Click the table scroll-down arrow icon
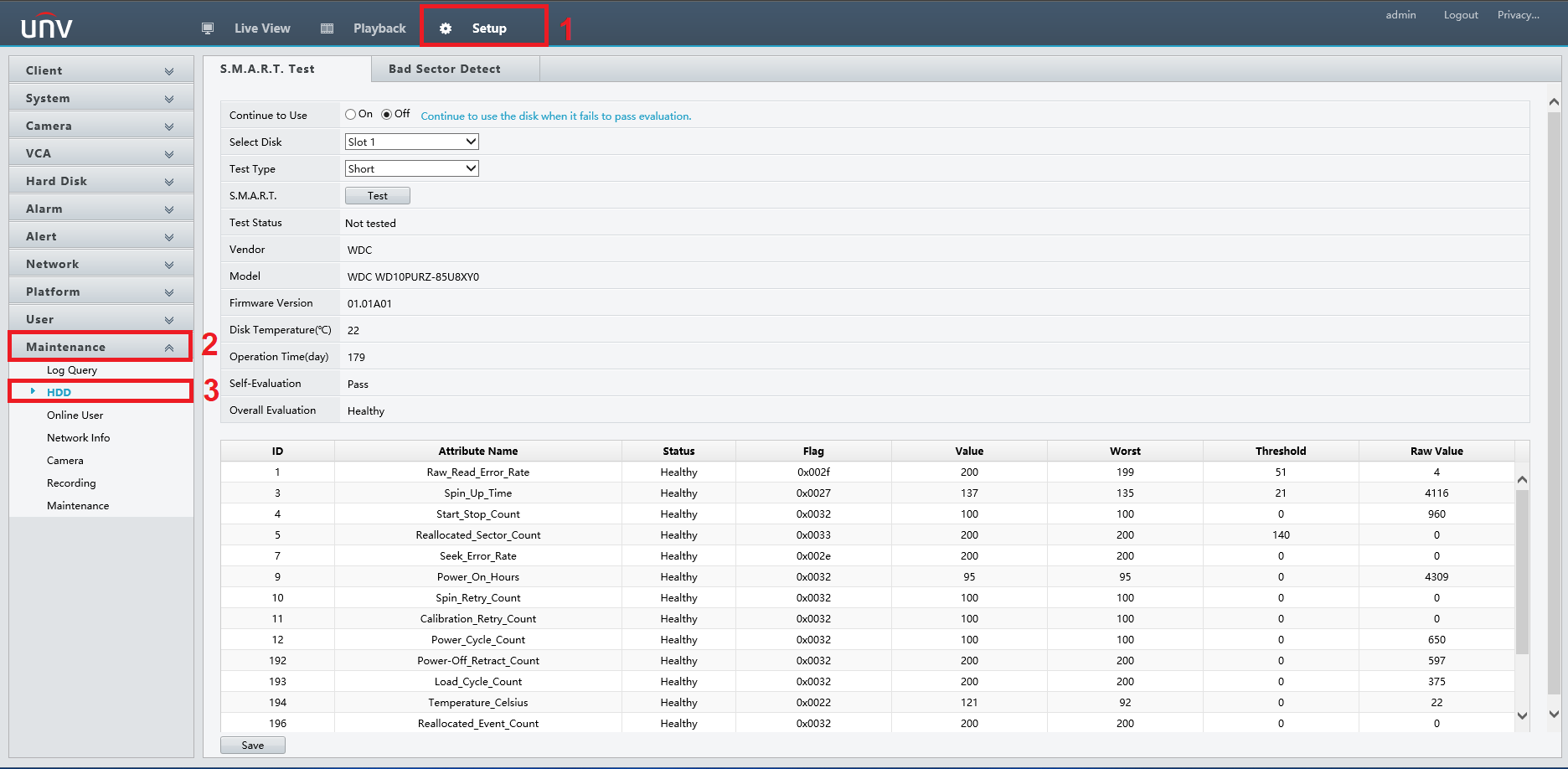 click(1522, 715)
